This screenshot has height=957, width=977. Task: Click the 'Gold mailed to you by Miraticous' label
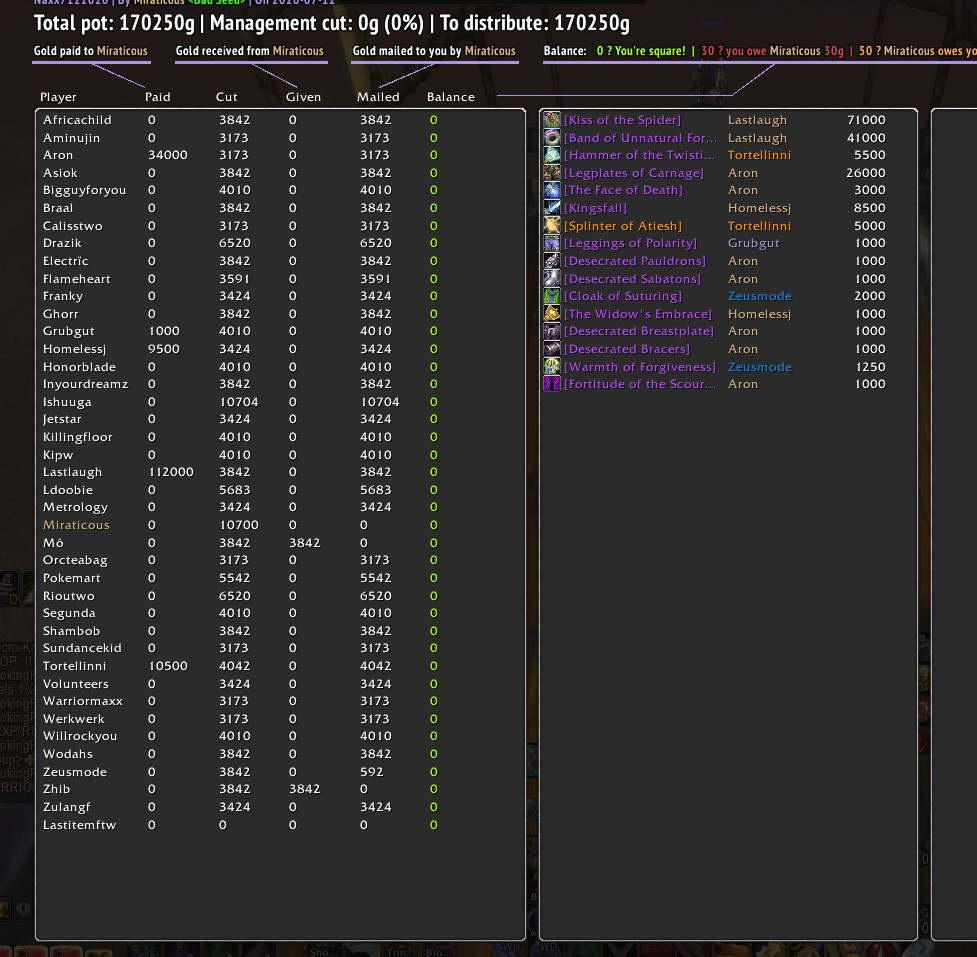434,50
